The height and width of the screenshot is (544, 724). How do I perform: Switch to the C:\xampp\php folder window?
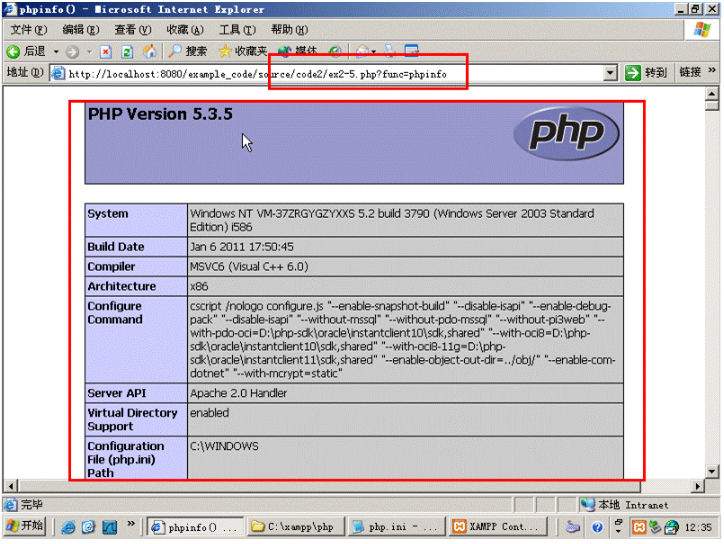(296, 526)
